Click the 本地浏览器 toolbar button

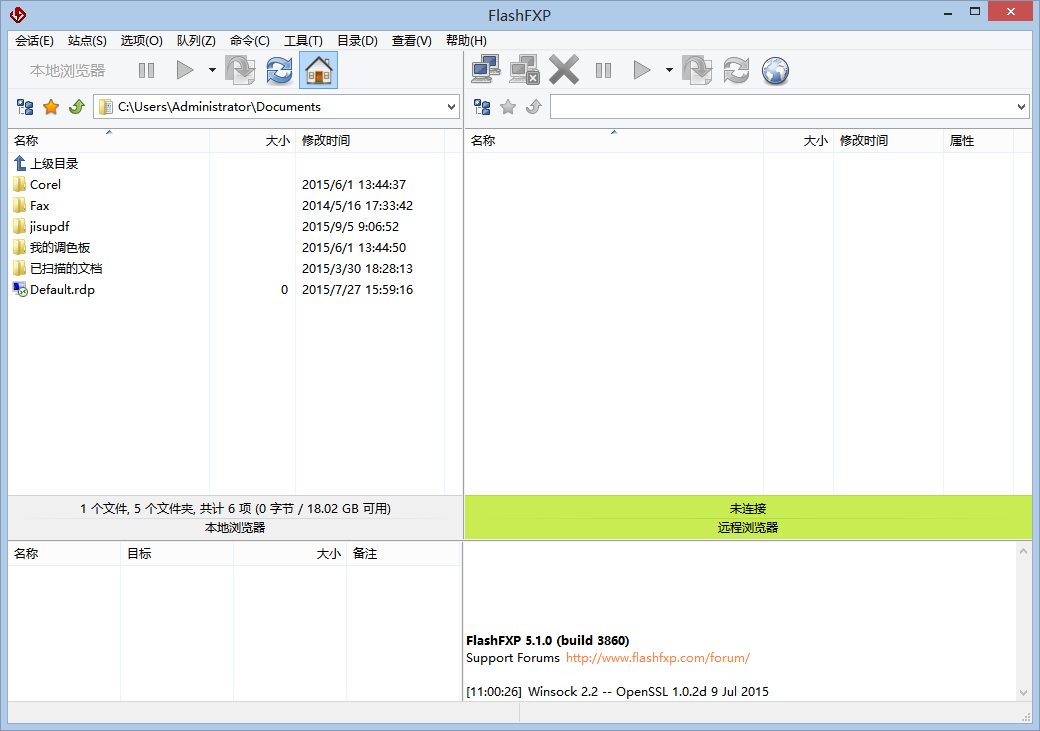coord(67,70)
